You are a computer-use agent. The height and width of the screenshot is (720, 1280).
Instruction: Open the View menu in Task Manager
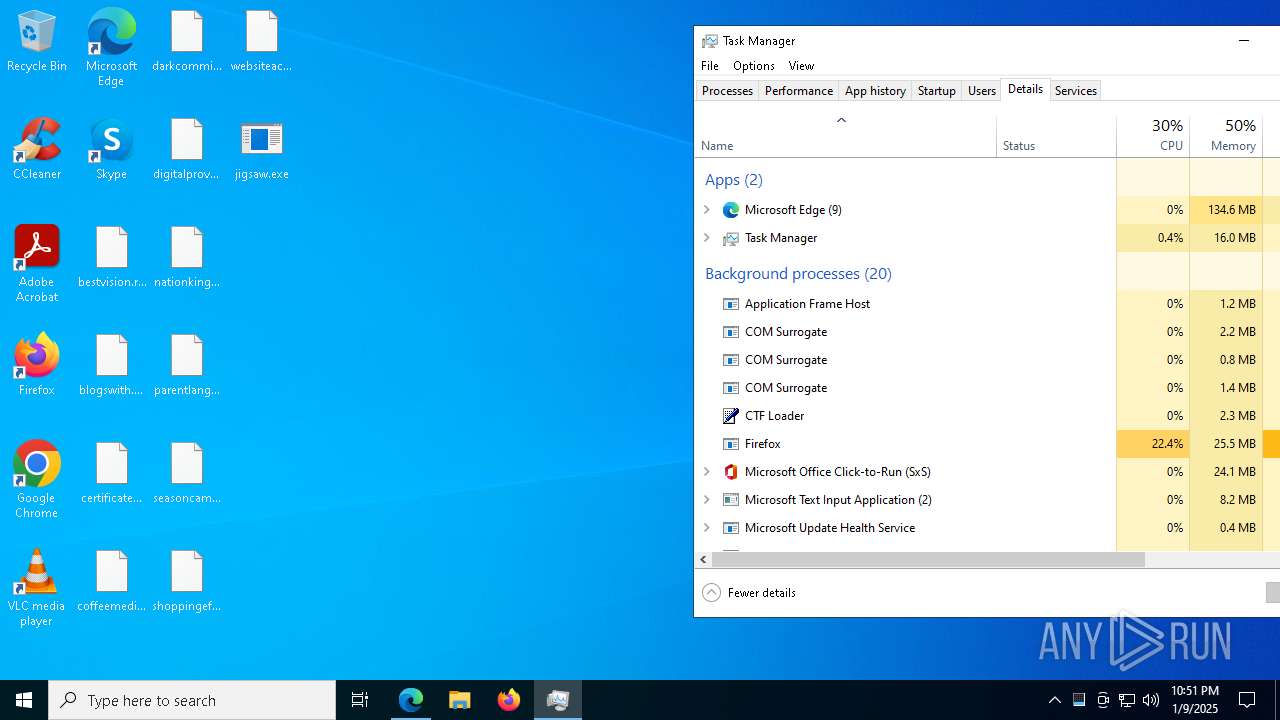pyautogui.click(x=801, y=66)
